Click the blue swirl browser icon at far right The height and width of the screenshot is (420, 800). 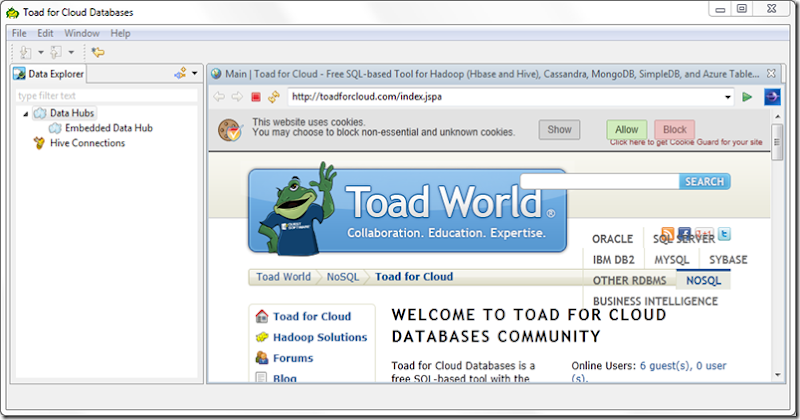(772, 96)
